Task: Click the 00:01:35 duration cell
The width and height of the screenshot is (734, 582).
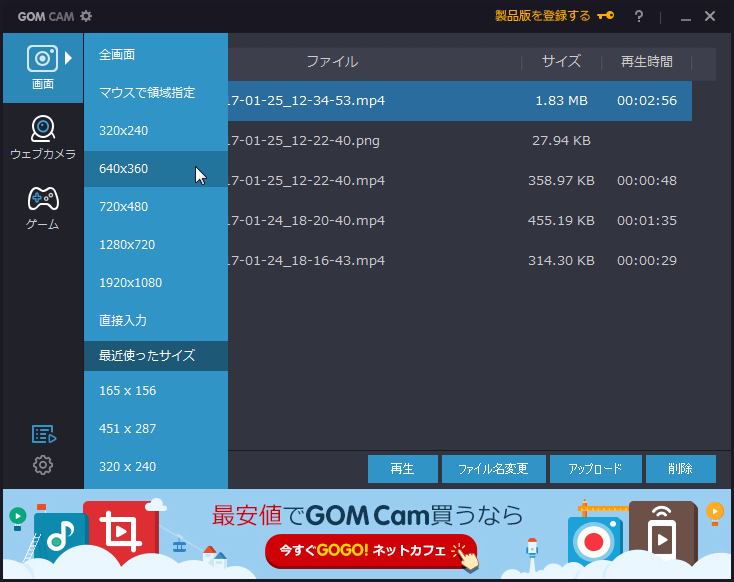Action: pos(647,220)
